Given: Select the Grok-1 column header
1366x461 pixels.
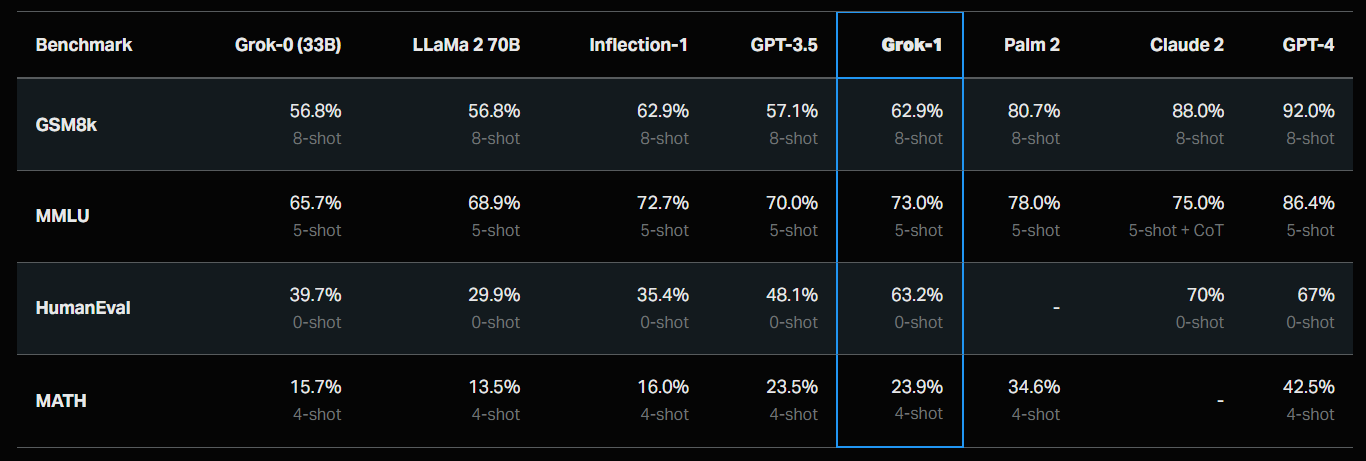Looking at the screenshot, I should pyautogui.click(x=912, y=45).
